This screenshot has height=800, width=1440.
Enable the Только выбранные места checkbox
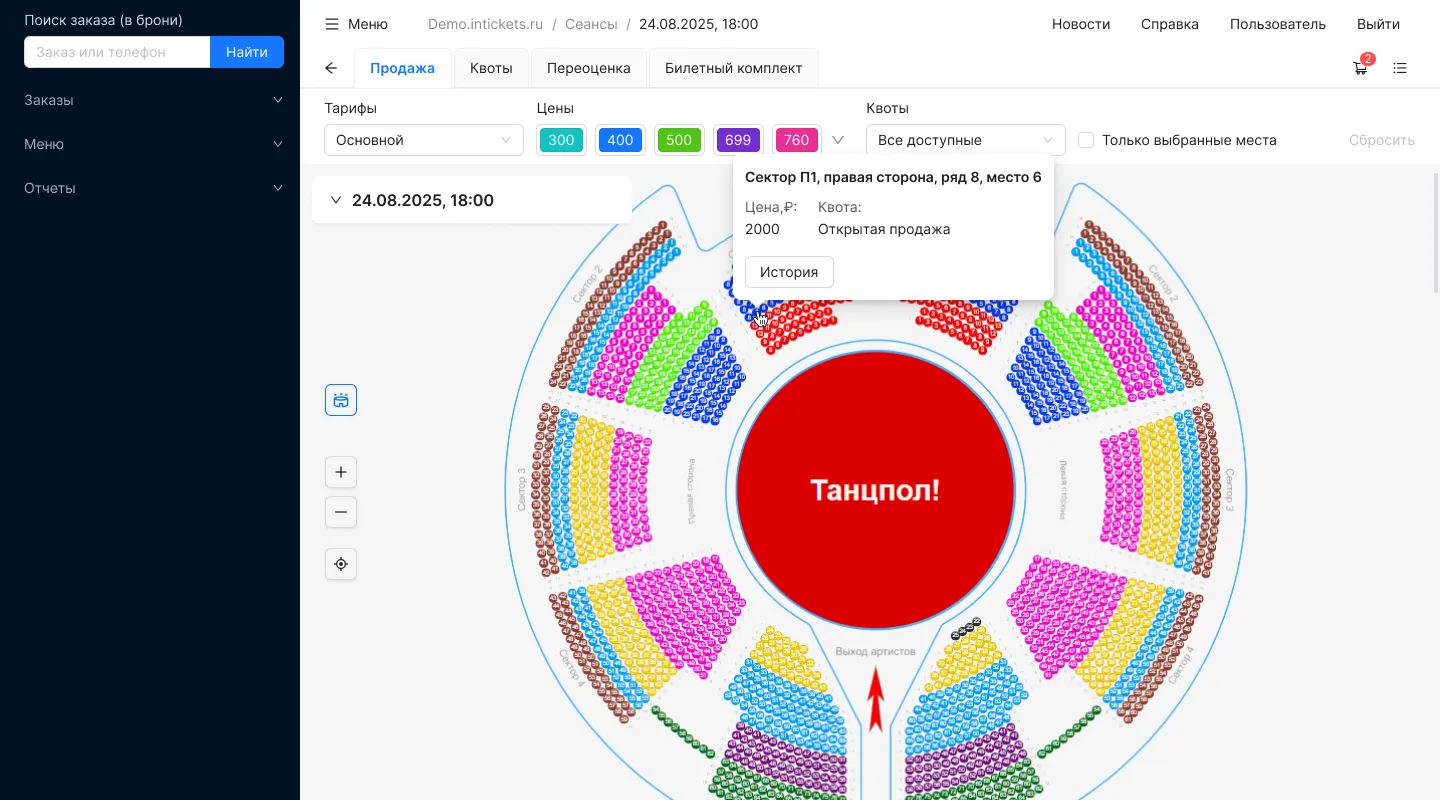coord(1086,140)
